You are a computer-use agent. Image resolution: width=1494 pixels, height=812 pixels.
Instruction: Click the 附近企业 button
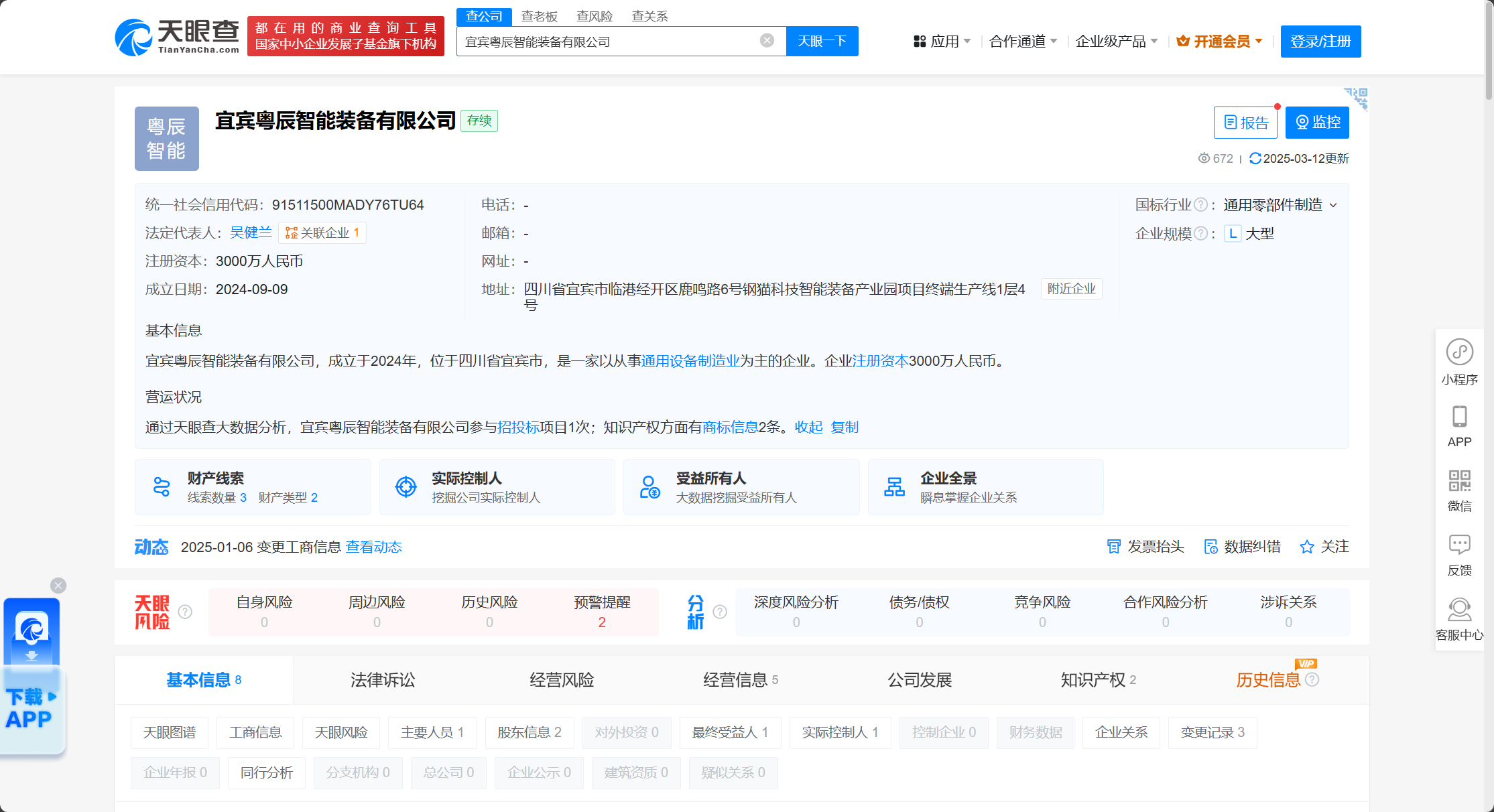(x=1071, y=289)
